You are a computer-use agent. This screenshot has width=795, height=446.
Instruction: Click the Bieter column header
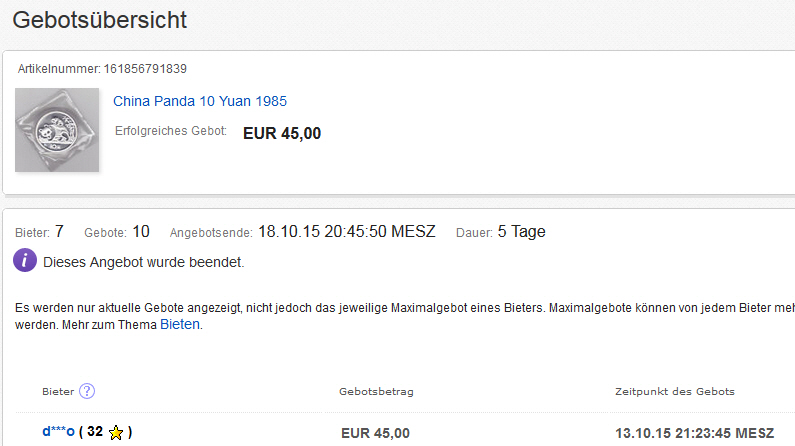pyautogui.click(x=58, y=391)
